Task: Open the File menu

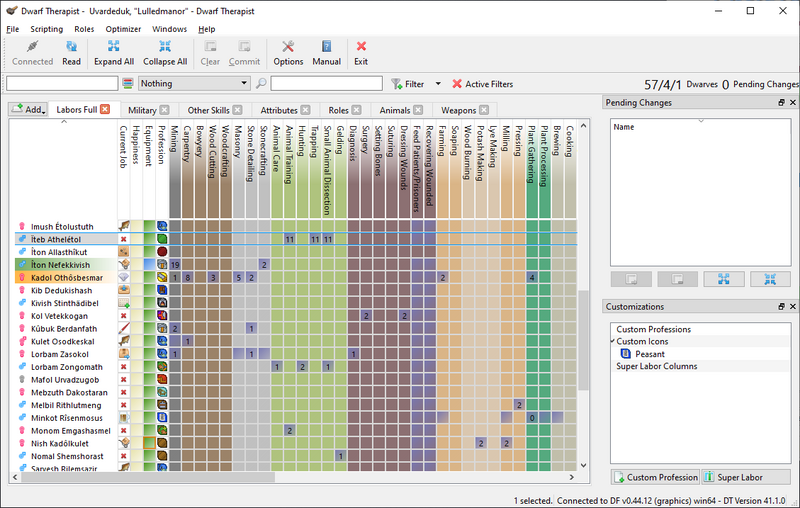Action: pos(13,29)
